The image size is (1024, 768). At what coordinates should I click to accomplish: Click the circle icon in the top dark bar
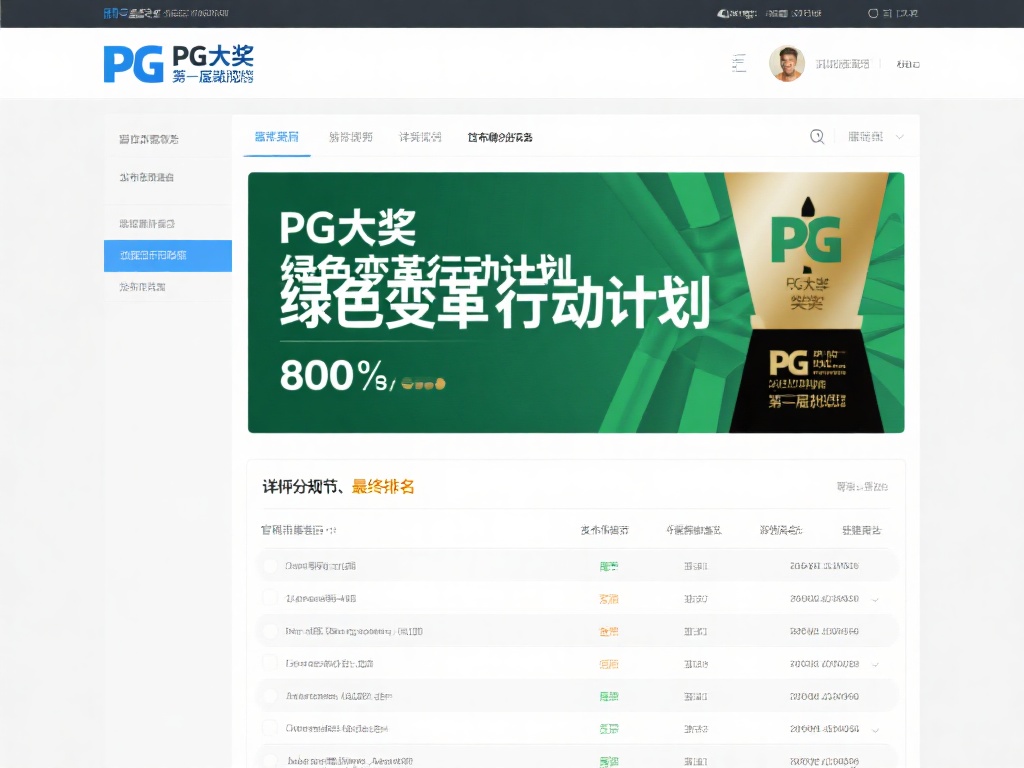(872, 13)
